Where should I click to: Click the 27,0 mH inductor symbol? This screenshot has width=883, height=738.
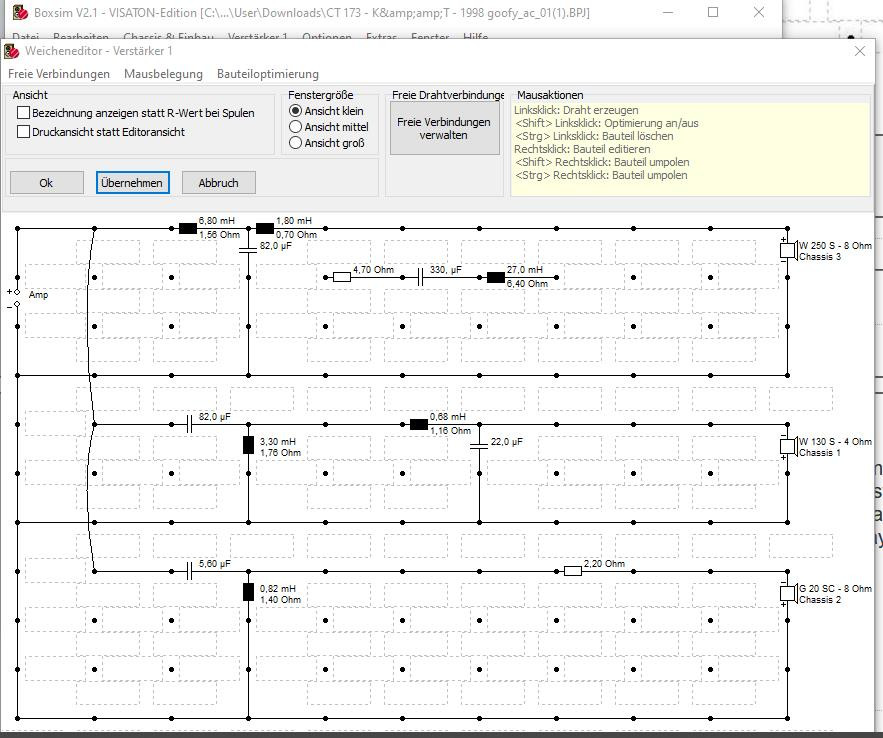point(496,277)
